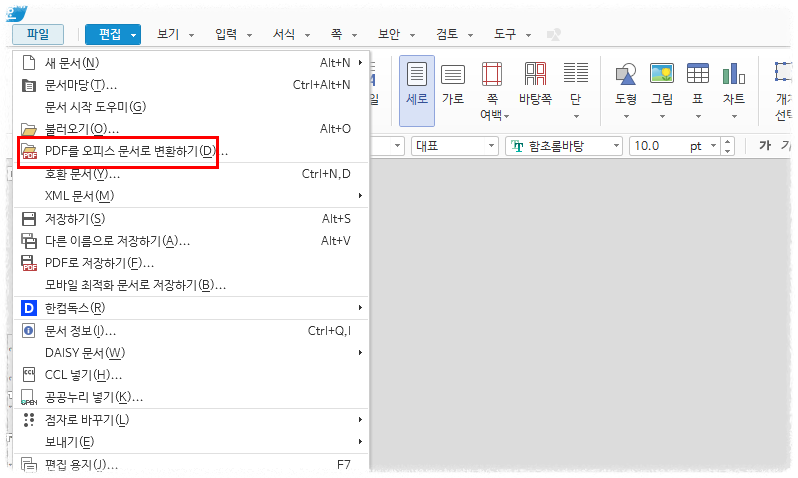
Task: Insert a picture with 그림 icon
Action: click(662, 74)
